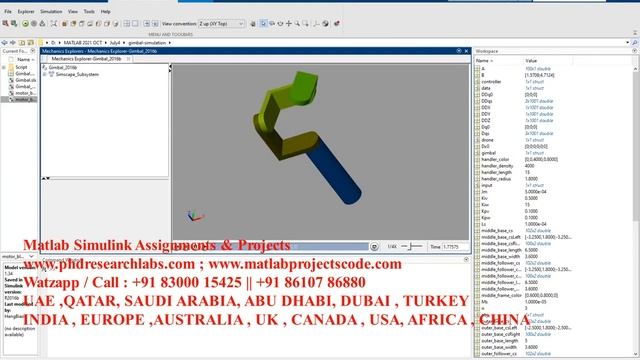
Task: Click the MATLAB 2021 OCT path segment
Action: (x=82, y=42)
